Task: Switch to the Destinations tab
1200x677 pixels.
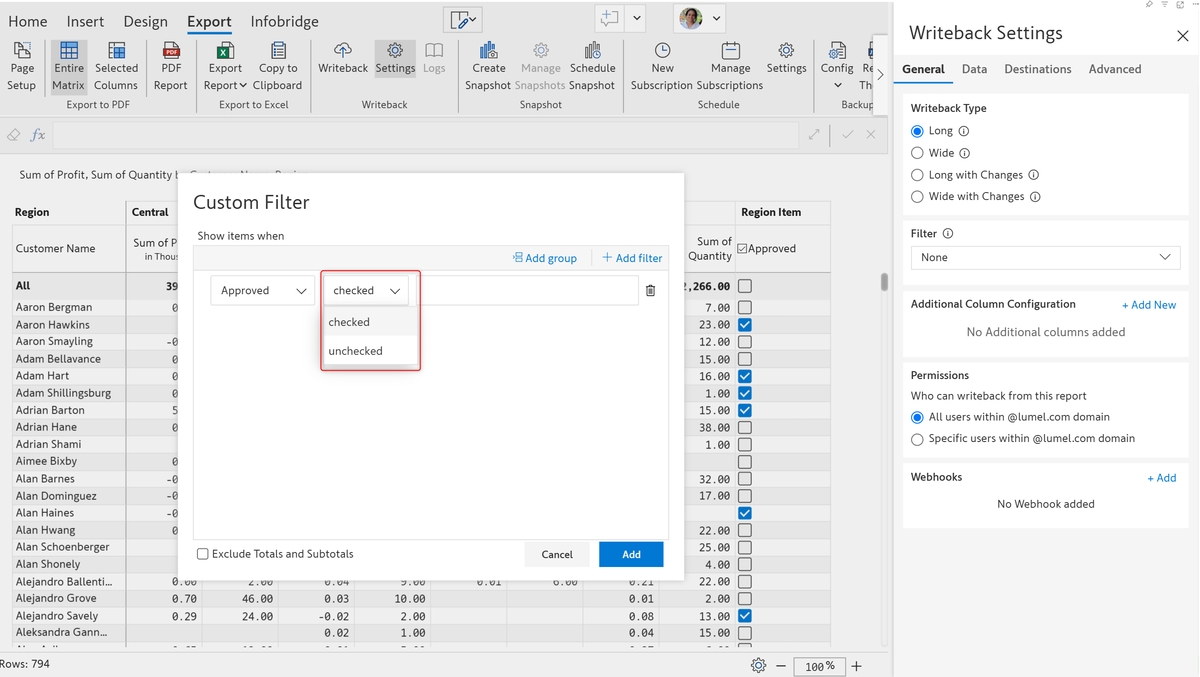Action: (x=1037, y=69)
